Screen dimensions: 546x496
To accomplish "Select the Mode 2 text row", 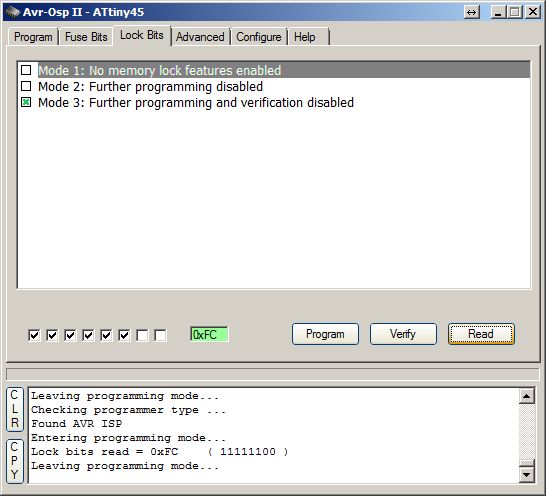I will [x=150, y=86].
